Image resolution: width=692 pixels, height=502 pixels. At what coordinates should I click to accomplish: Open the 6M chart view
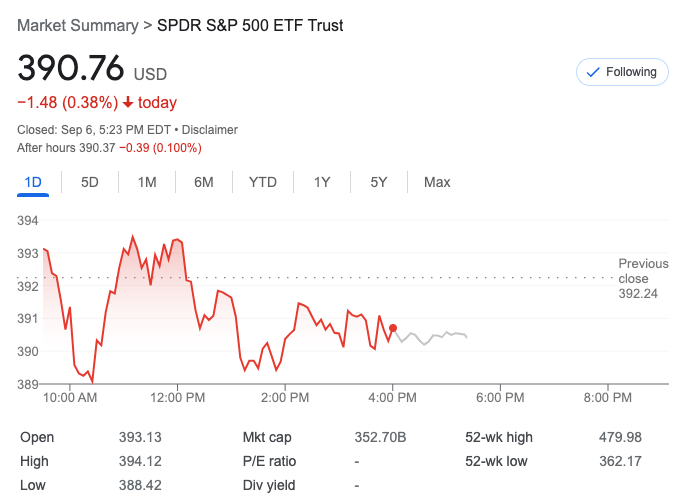pyautogui.click(x=204, y=182)
